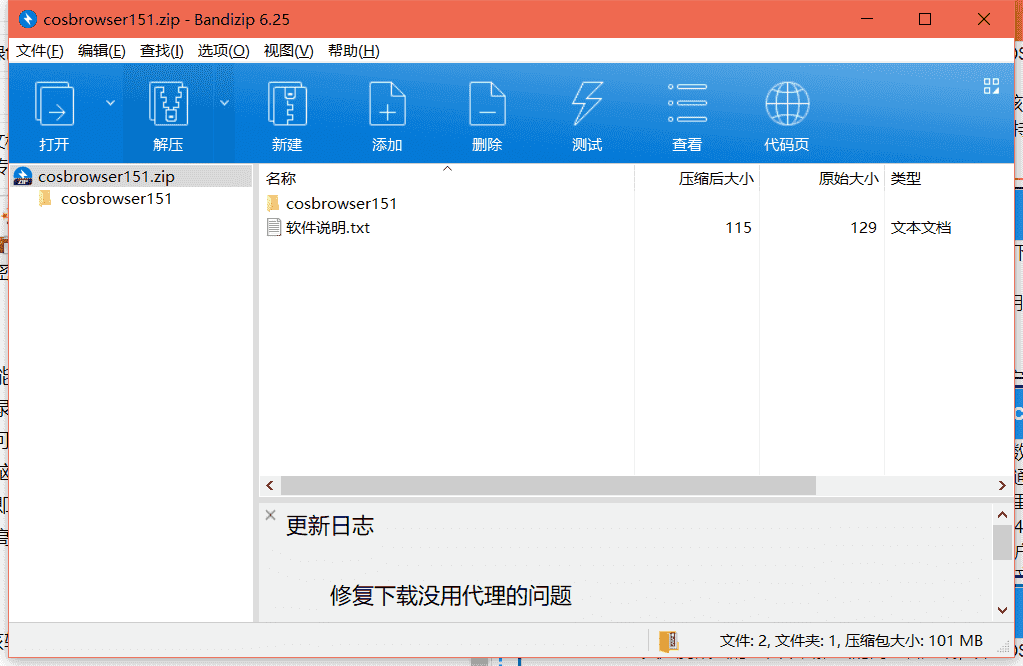The height and width of the screenshot is (666, 1023).
Task: Open the 帮助(H) menu
Action: coord(354,51)
